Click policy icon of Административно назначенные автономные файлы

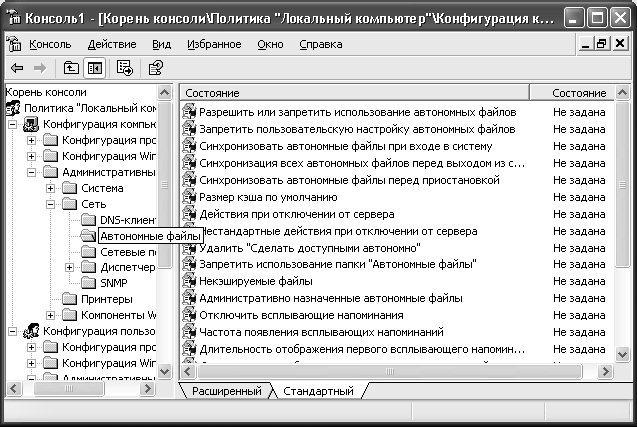pyautogui.click(x=189, y=298)
